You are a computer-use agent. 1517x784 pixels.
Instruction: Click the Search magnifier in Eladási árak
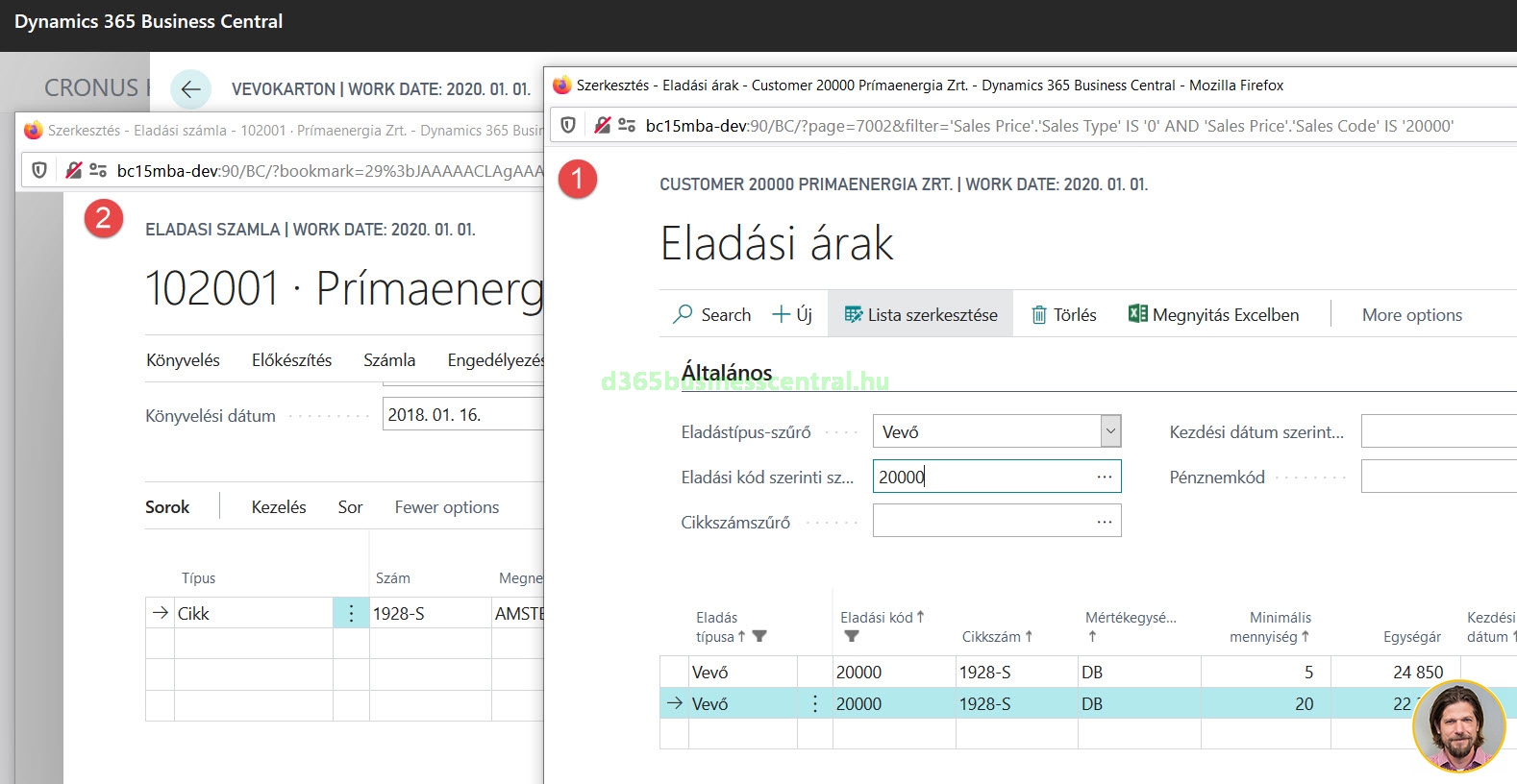pos(683,314)
